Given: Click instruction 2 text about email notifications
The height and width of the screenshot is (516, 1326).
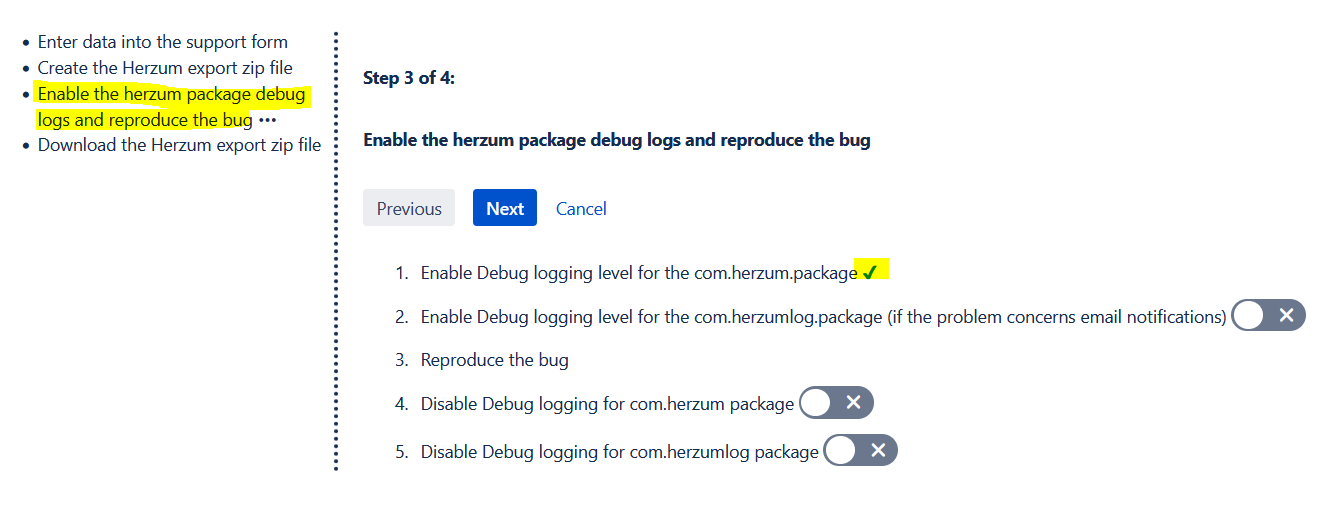Looking at the screenshot, I should tap(822, 317).
